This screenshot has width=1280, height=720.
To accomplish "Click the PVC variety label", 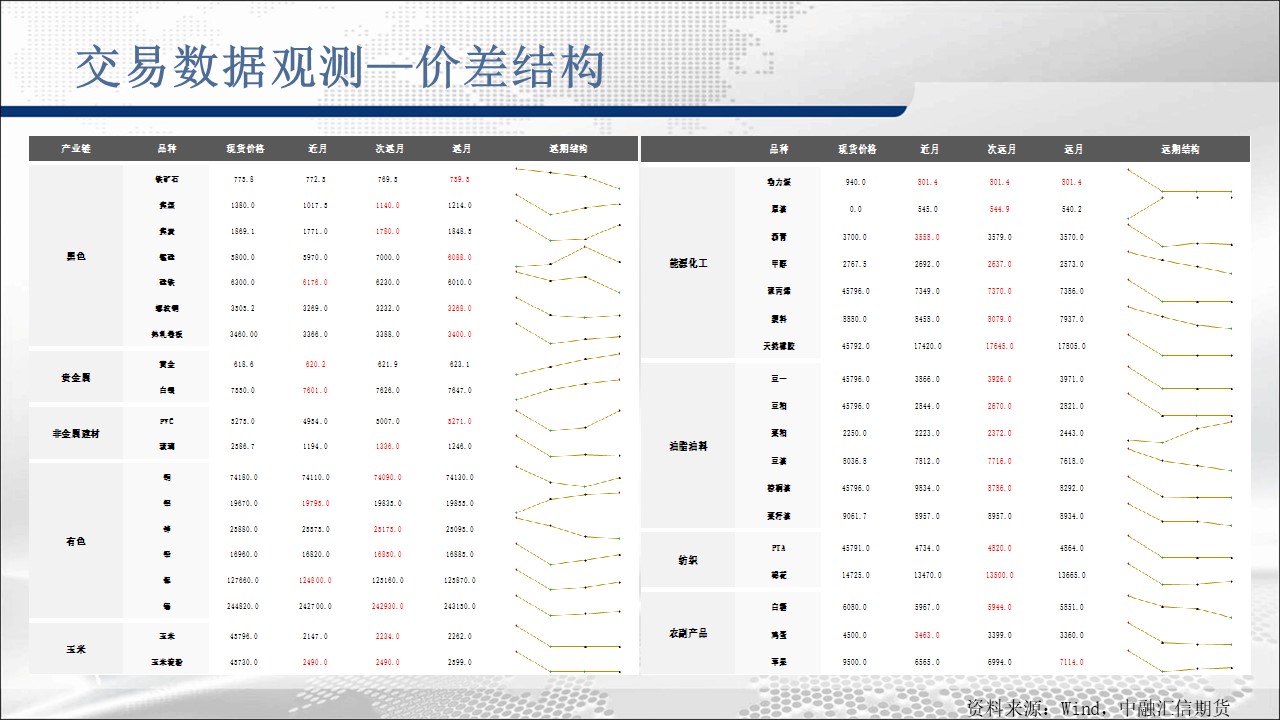I will click(167, 422).
